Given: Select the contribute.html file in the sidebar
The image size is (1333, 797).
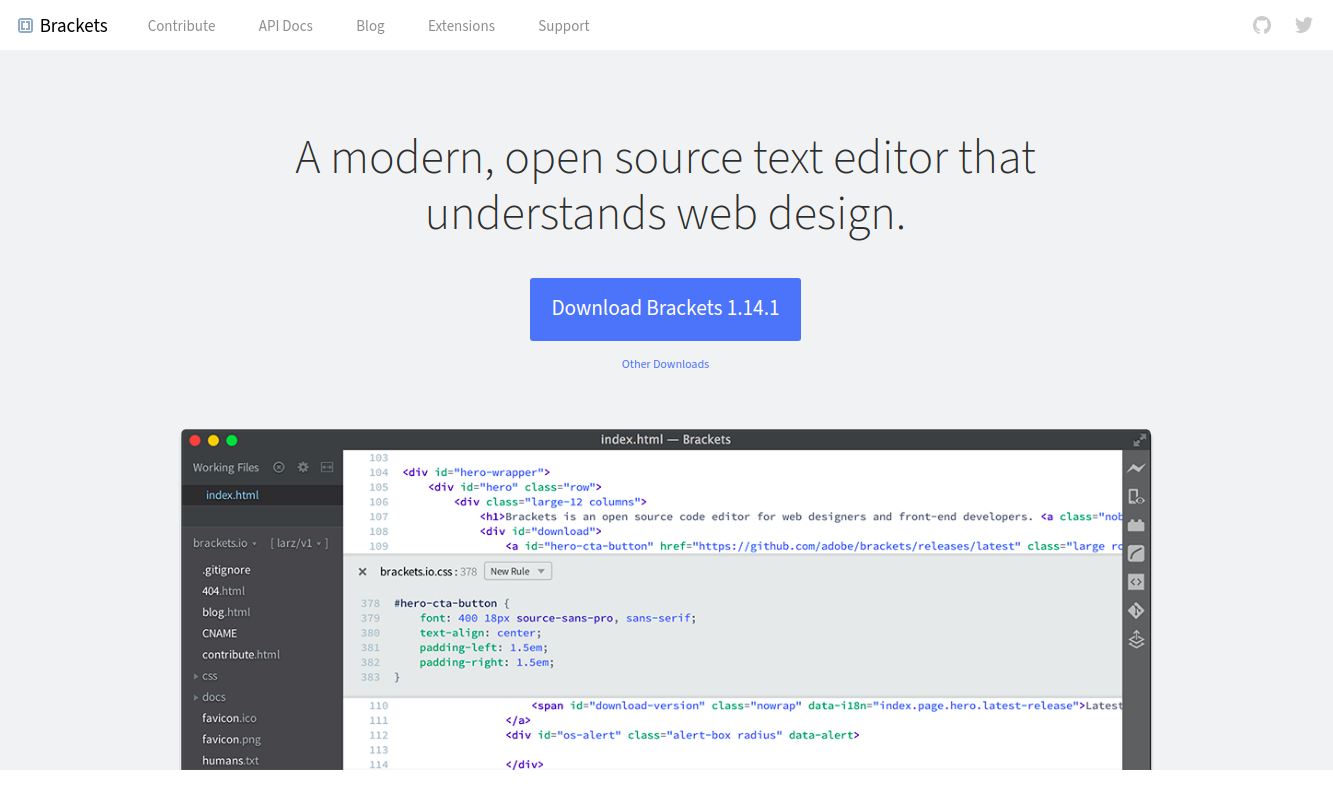Looking at the screenshot, I should coord(241,654).
